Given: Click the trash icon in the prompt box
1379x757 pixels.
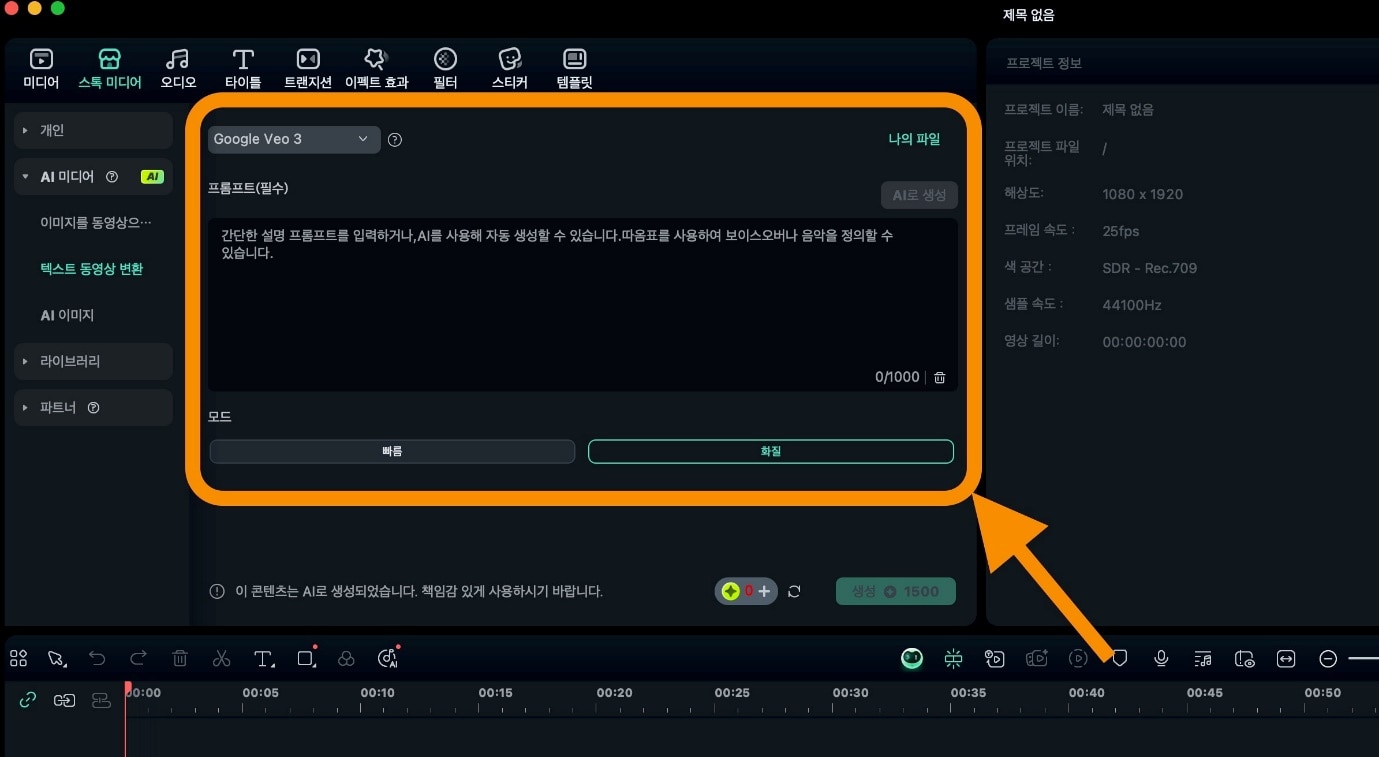Looking at the screenshot, I should 939,378.
